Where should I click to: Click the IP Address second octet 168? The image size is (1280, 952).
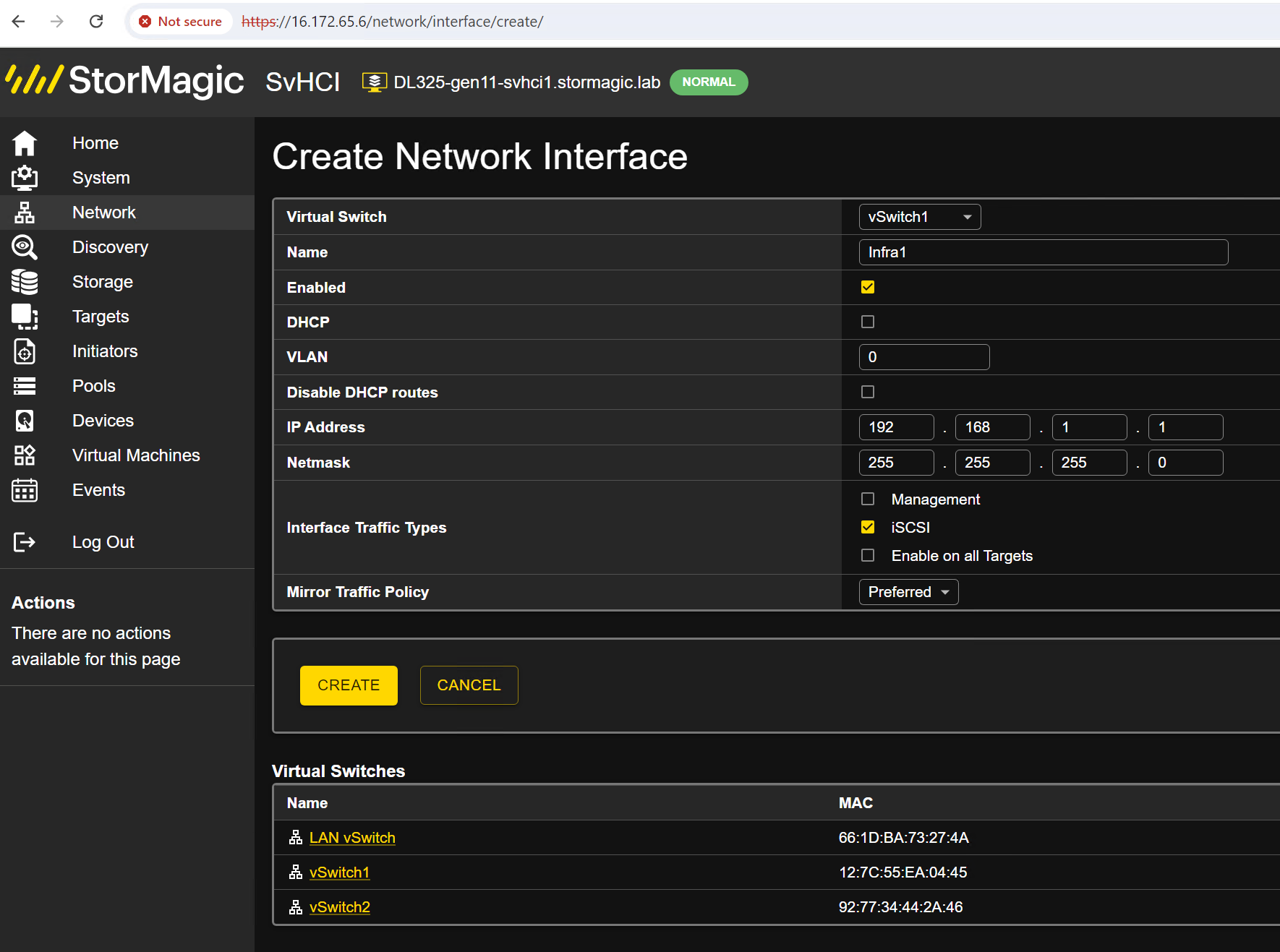[993, 427]
